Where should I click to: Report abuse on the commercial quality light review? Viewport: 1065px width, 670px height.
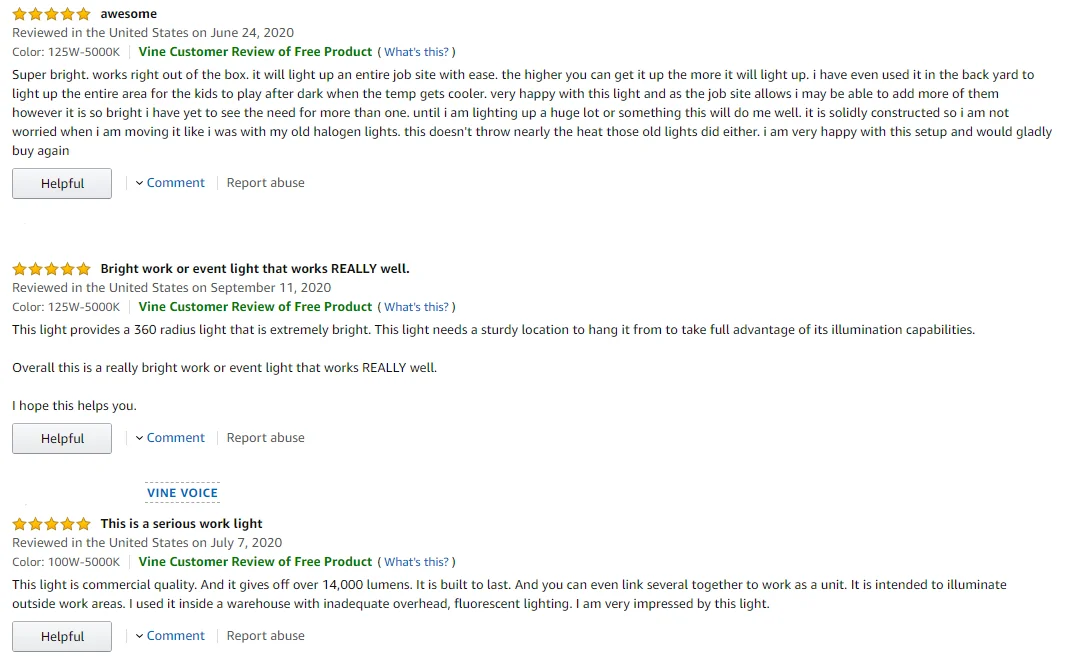pyautogui.click(x=265, y=636)
